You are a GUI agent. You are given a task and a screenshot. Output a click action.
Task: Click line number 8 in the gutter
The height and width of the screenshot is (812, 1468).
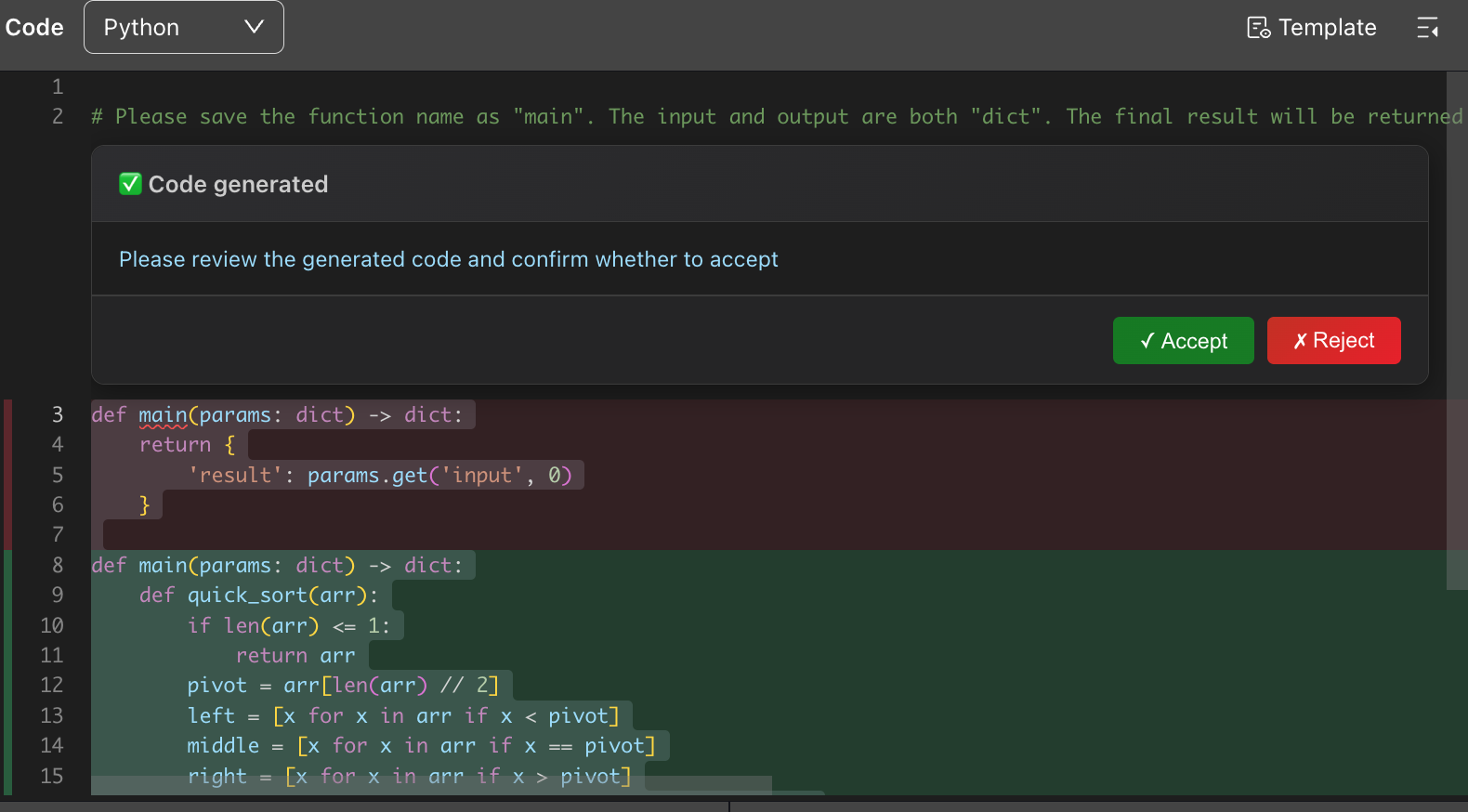pyautogui.click(x=58, y=565)
